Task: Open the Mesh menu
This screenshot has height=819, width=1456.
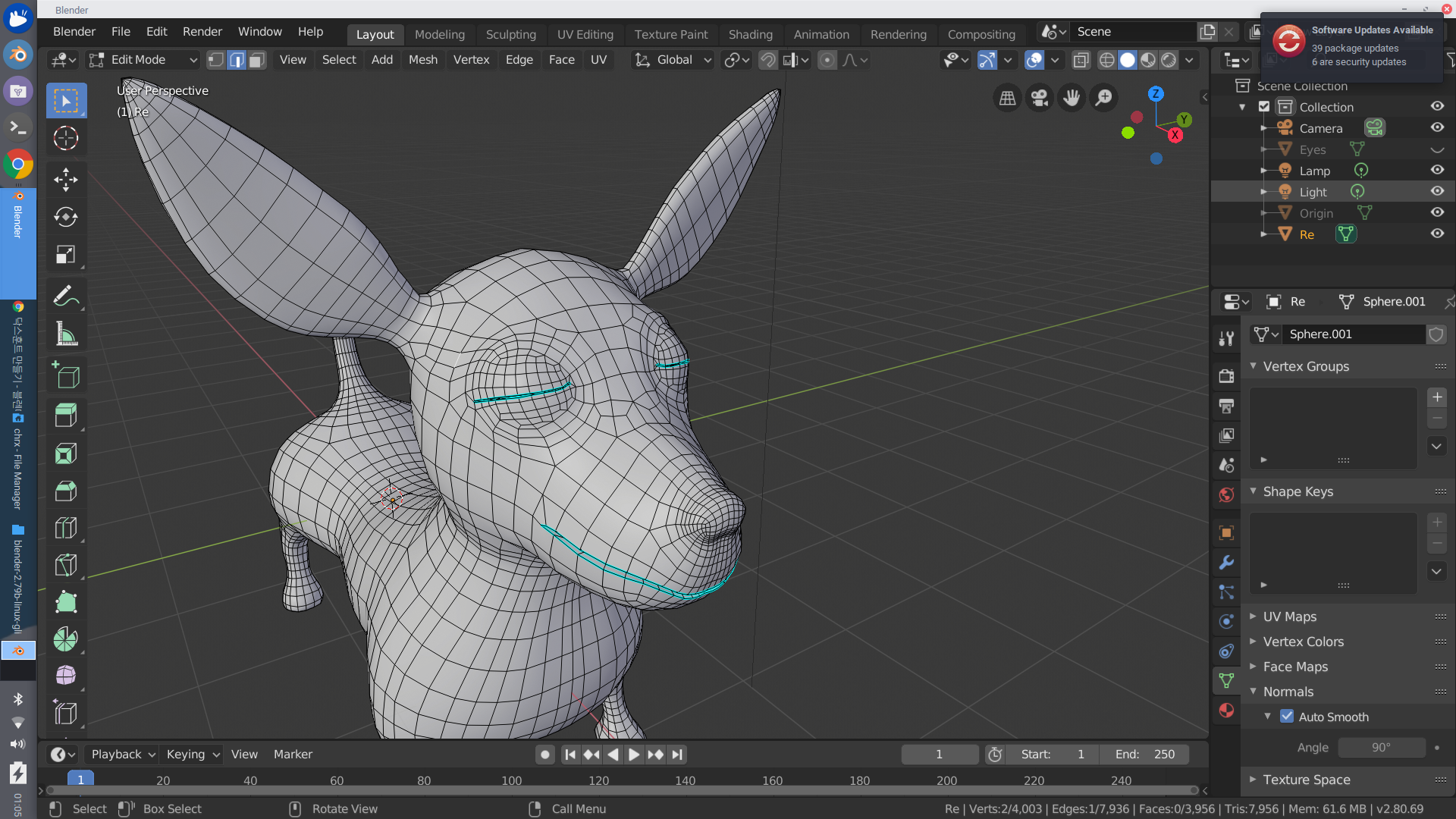Action: 423,60
